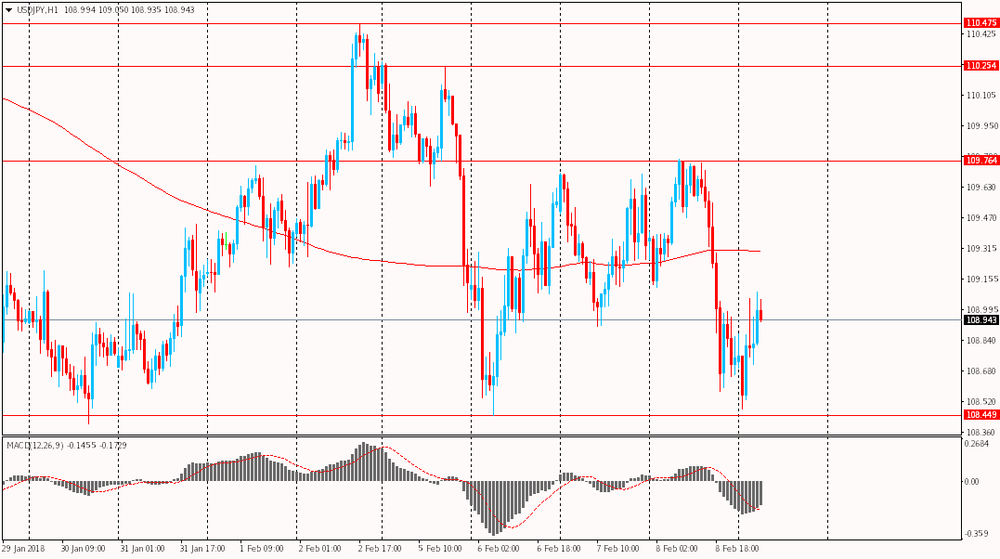The height and width of the screenshot is (559, 1000).
Task: Click the 108.680 price axis label
Action: click(x=982, y=371)
